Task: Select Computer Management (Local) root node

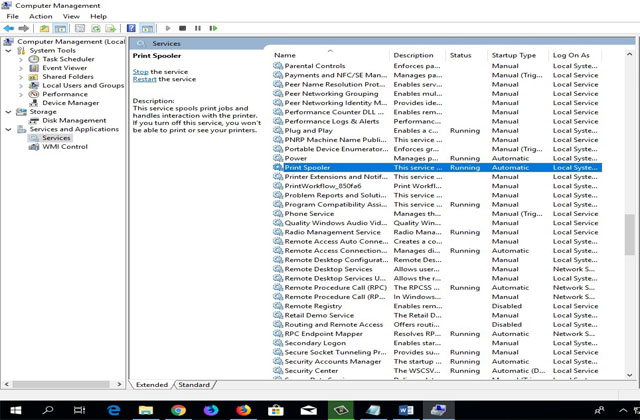Action: point(71,42)
